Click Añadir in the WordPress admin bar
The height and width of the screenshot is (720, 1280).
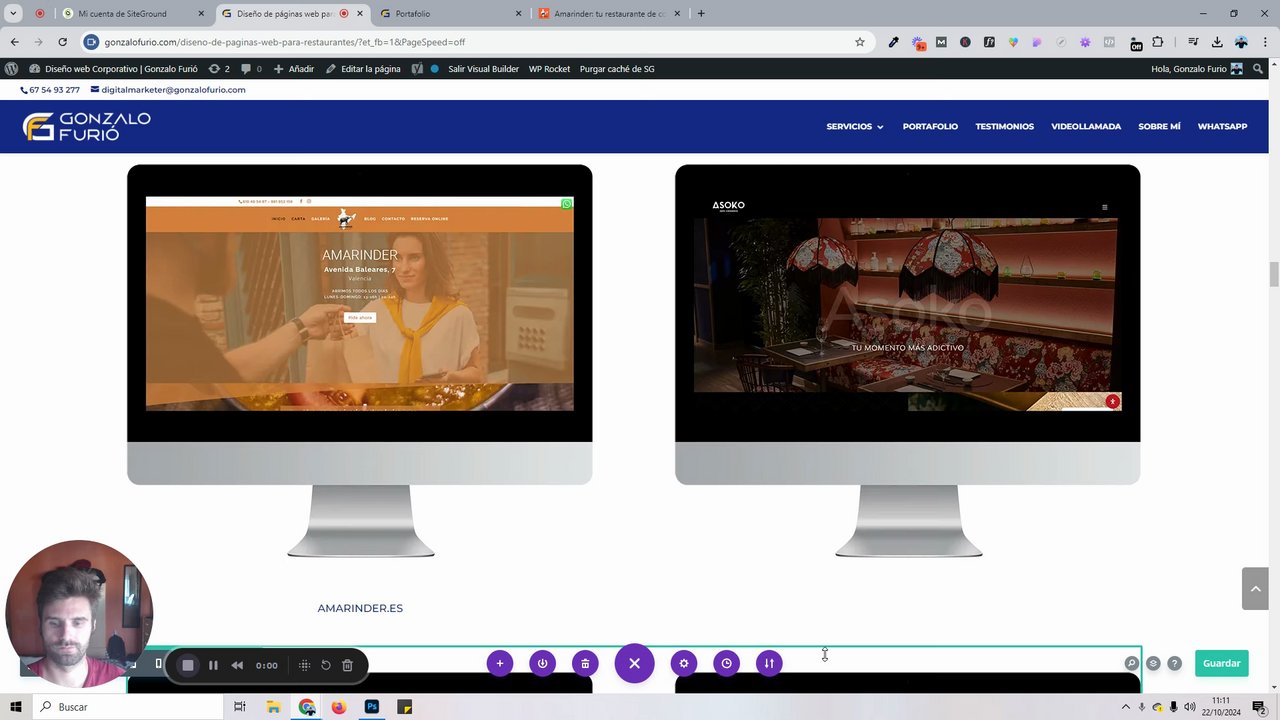click(x=294, y=69)
